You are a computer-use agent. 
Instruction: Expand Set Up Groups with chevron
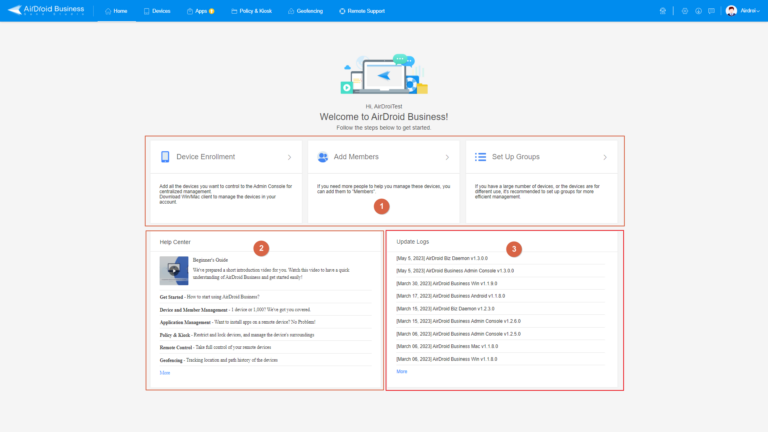(605, 157)
